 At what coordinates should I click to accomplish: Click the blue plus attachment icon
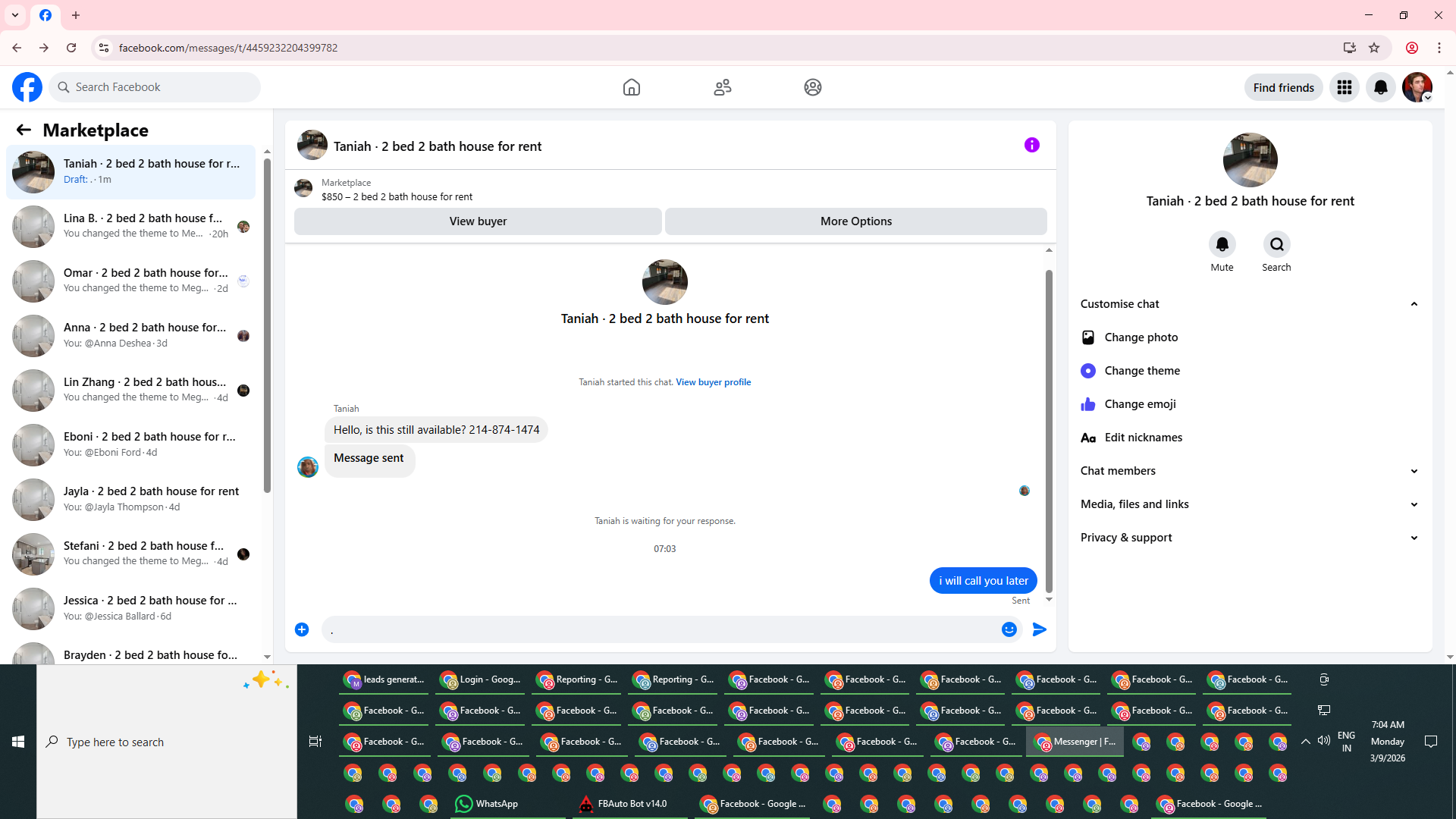click(302, 629)
